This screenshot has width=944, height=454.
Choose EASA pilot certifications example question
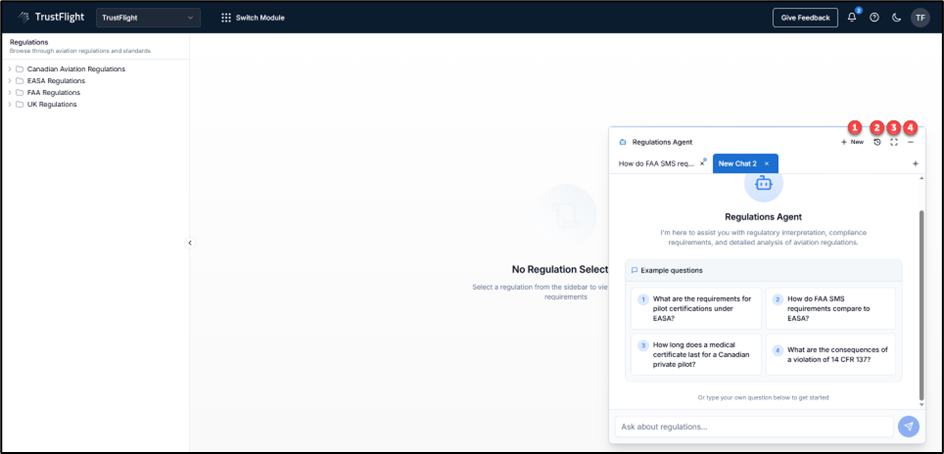696,308
